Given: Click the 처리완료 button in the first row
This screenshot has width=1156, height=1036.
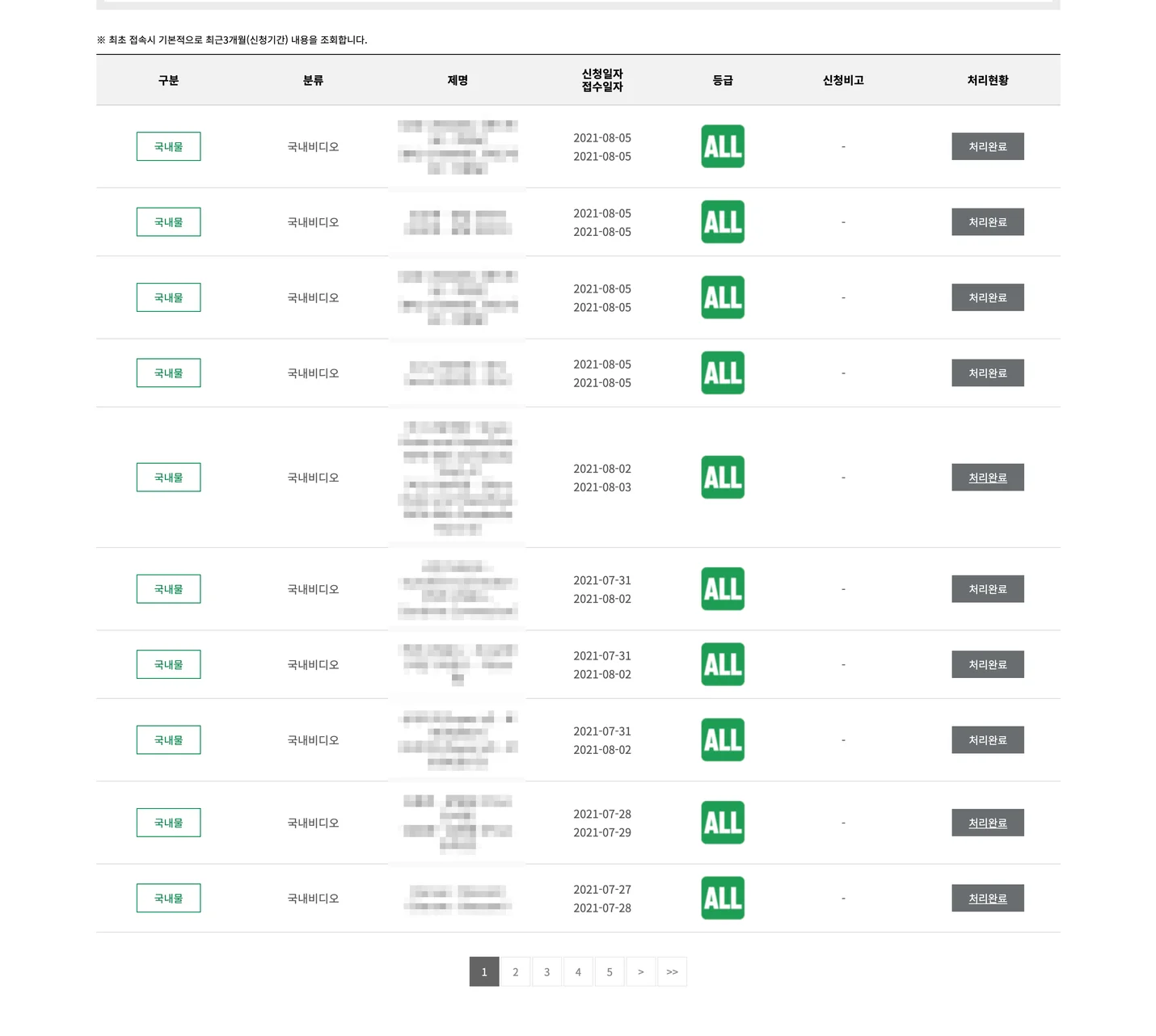Looking at the screenshot, I should [x=988, y=146].
